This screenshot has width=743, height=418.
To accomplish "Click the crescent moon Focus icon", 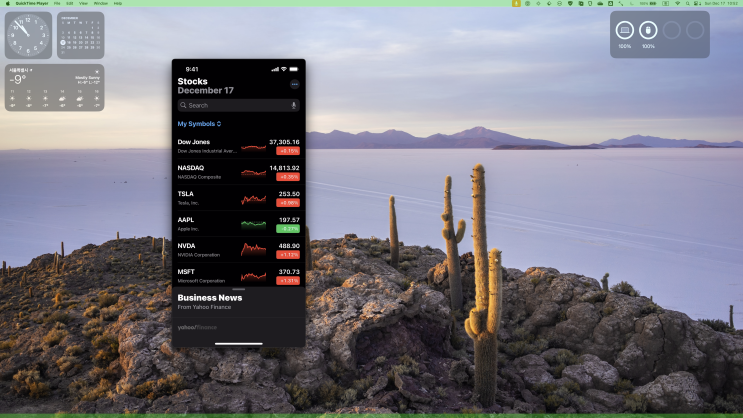I will point(632,3).
